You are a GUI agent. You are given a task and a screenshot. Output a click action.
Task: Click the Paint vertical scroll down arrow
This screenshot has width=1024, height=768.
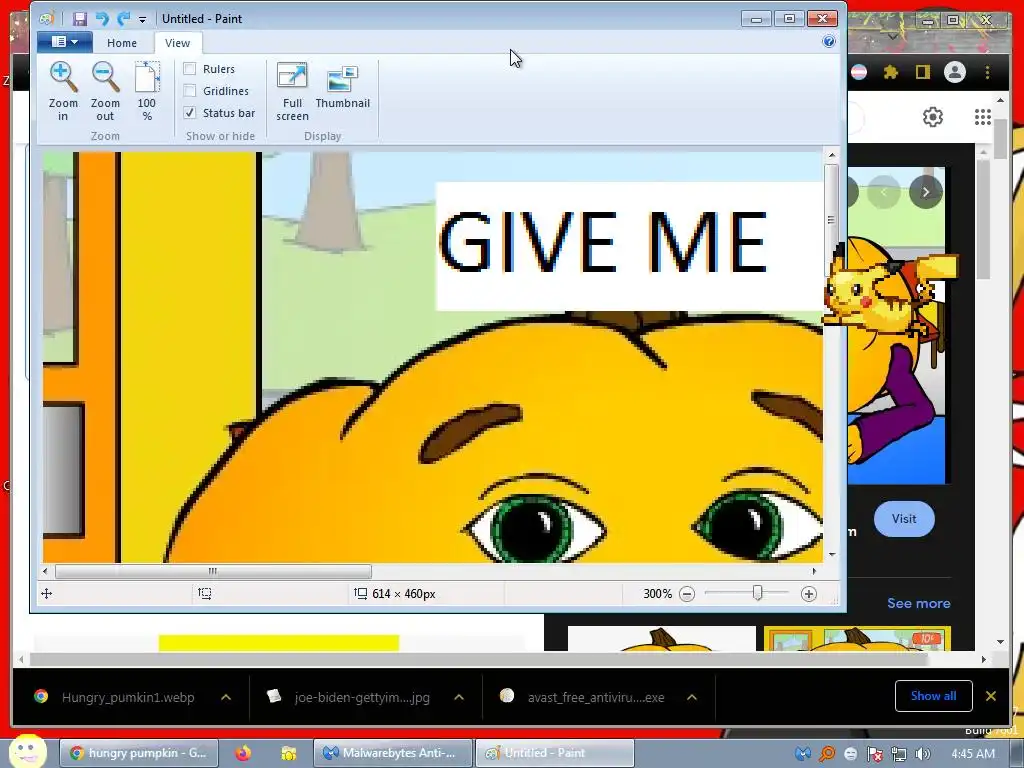tap(832, 554)
